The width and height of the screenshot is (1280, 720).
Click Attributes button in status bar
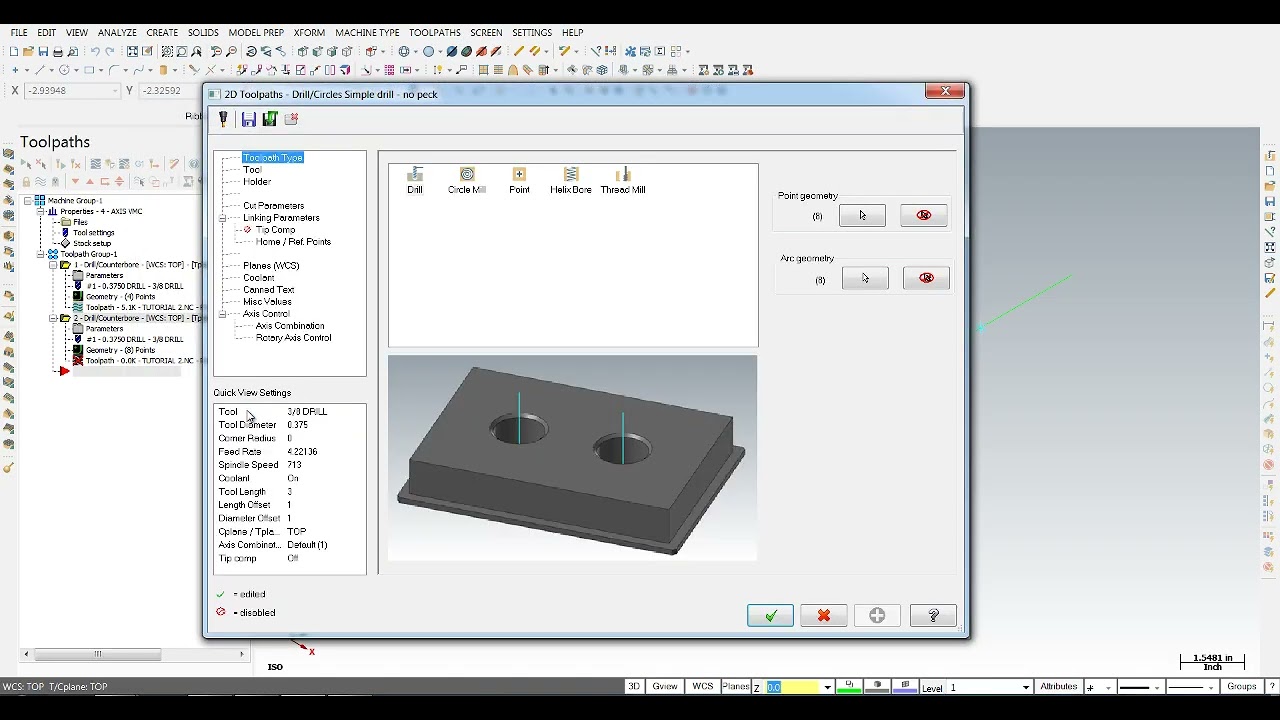coord(1059,687)
